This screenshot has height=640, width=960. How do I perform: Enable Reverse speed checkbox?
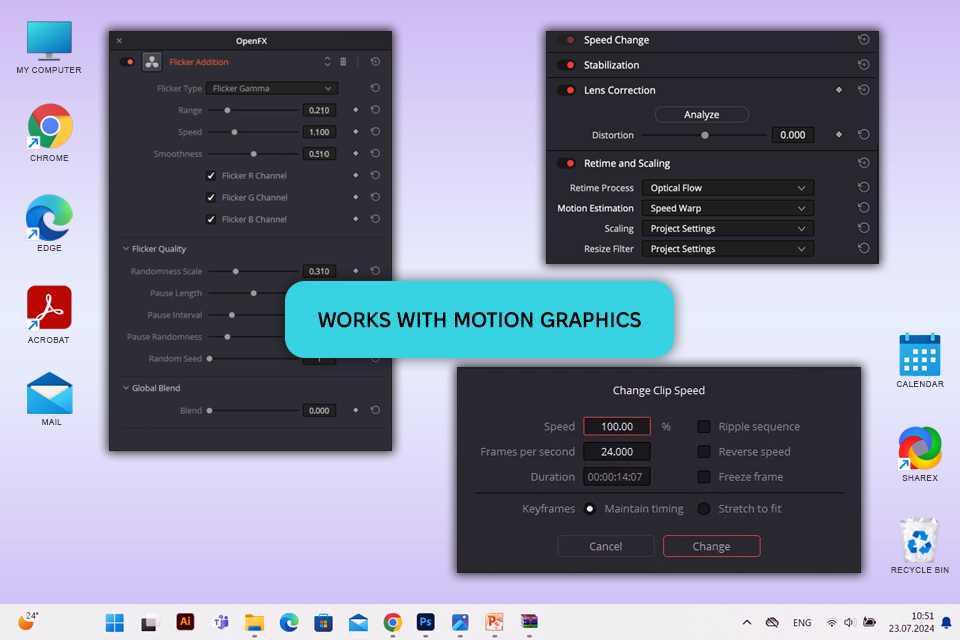click(x=704, y=451)
